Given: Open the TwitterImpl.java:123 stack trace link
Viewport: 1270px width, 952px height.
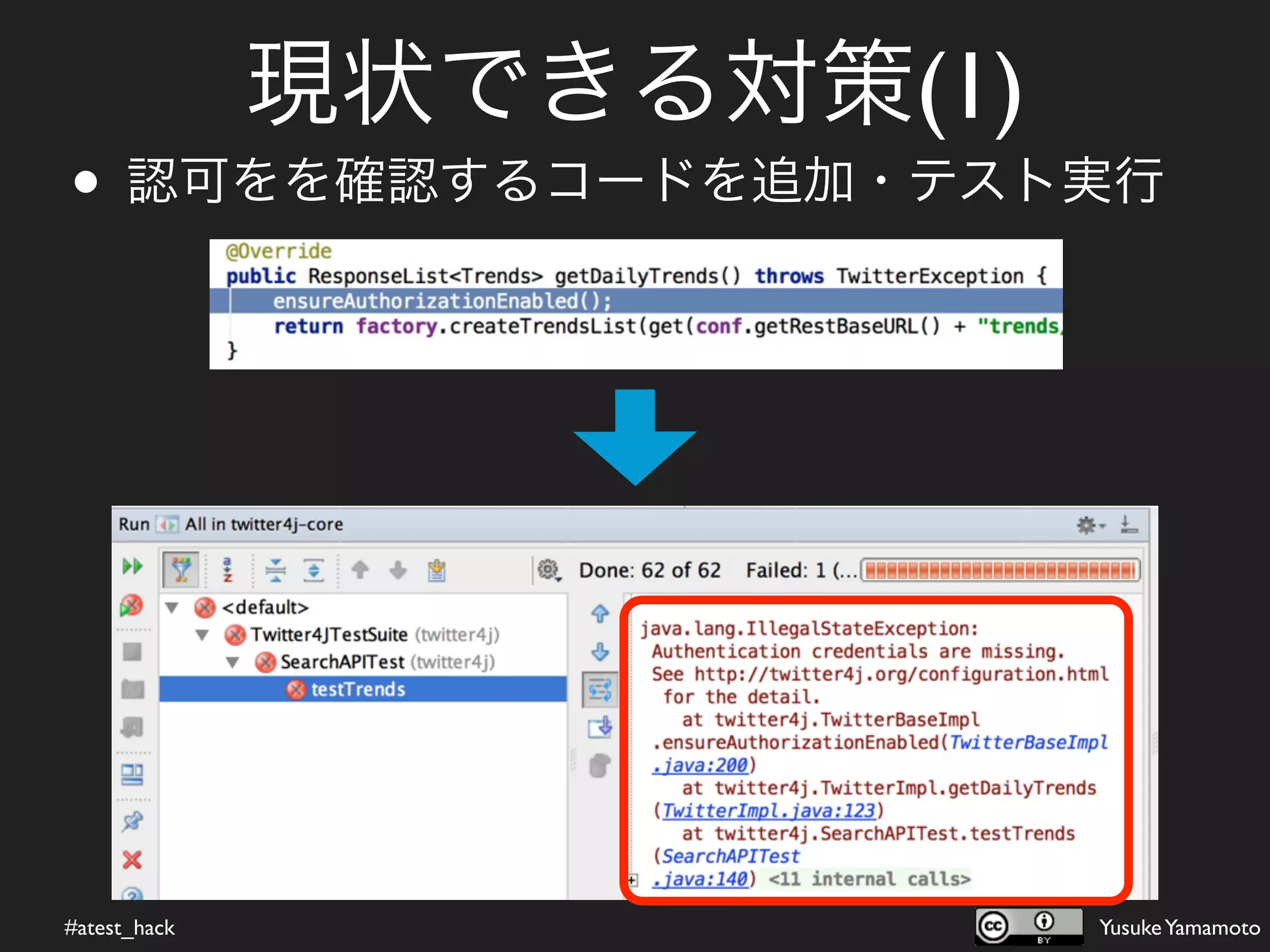Looking at the screenshot, I should pyautogui.click(x=769, y=811).
